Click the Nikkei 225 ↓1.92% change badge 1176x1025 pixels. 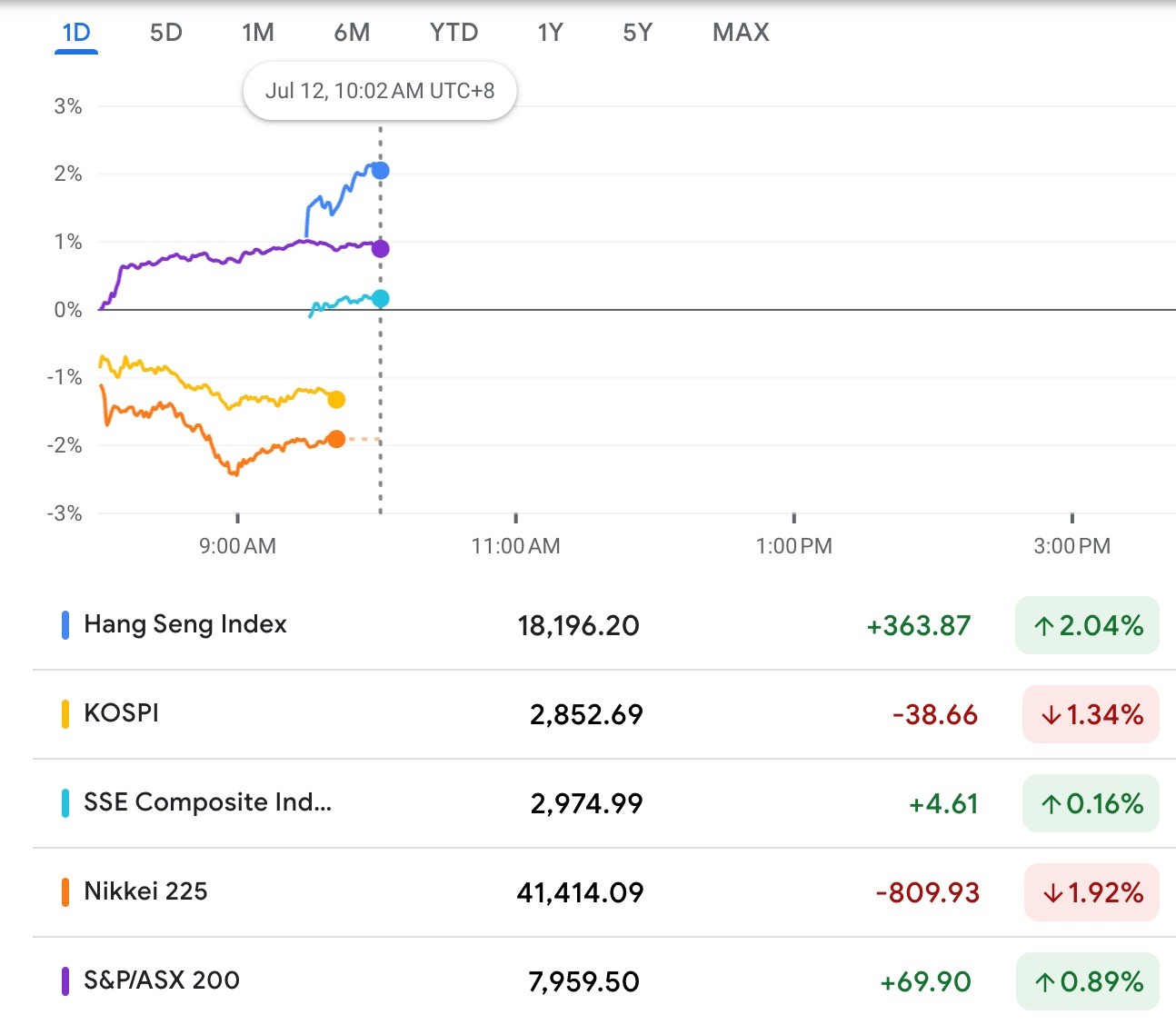1091,892
